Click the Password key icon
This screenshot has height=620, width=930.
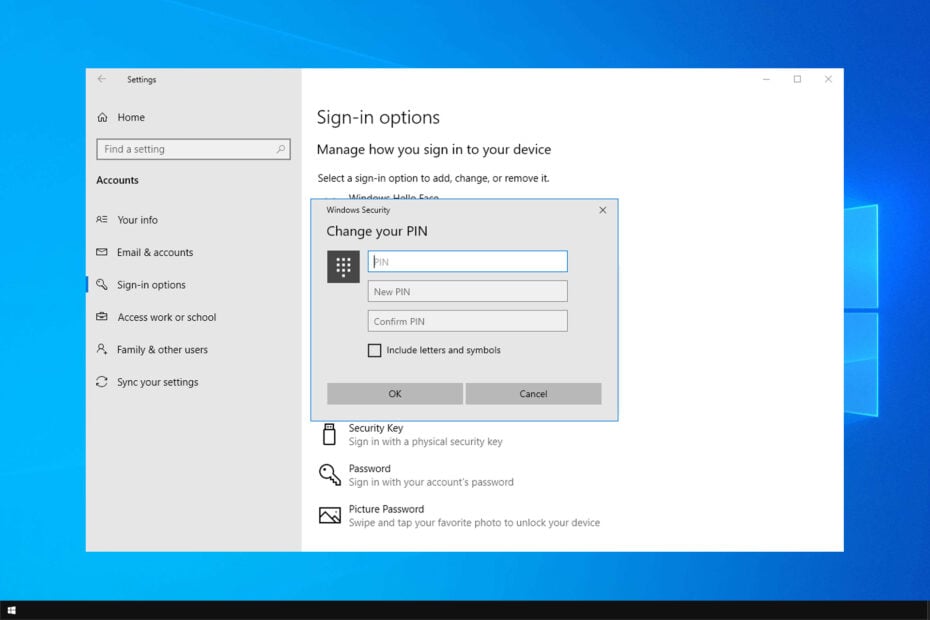tap(330, 474)
